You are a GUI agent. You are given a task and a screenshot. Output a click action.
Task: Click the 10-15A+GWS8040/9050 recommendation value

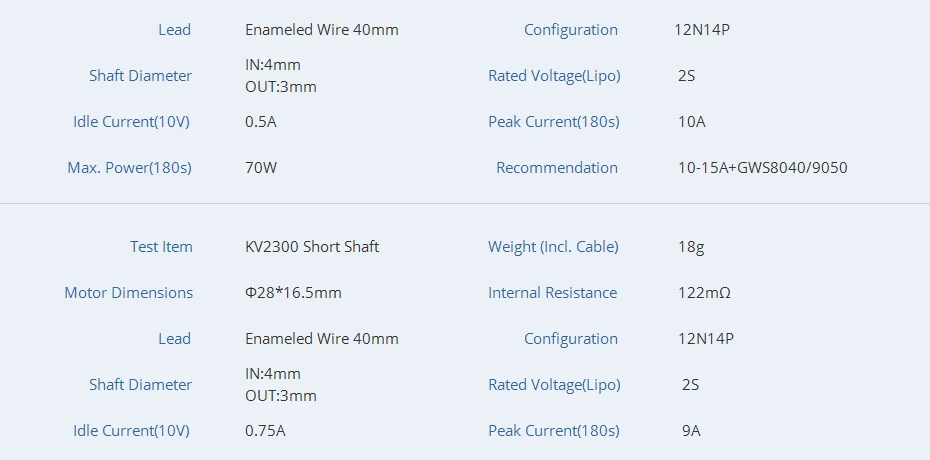(x=762, y=168)
